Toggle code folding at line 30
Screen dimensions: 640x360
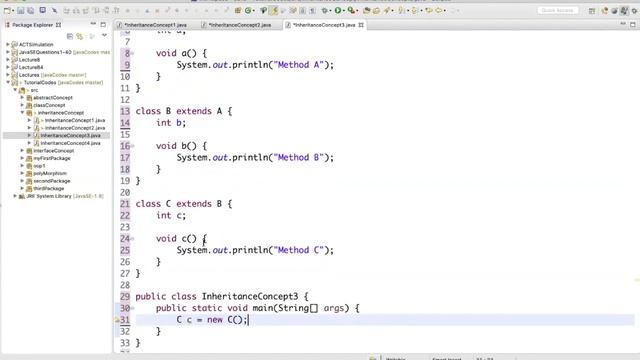133,308
